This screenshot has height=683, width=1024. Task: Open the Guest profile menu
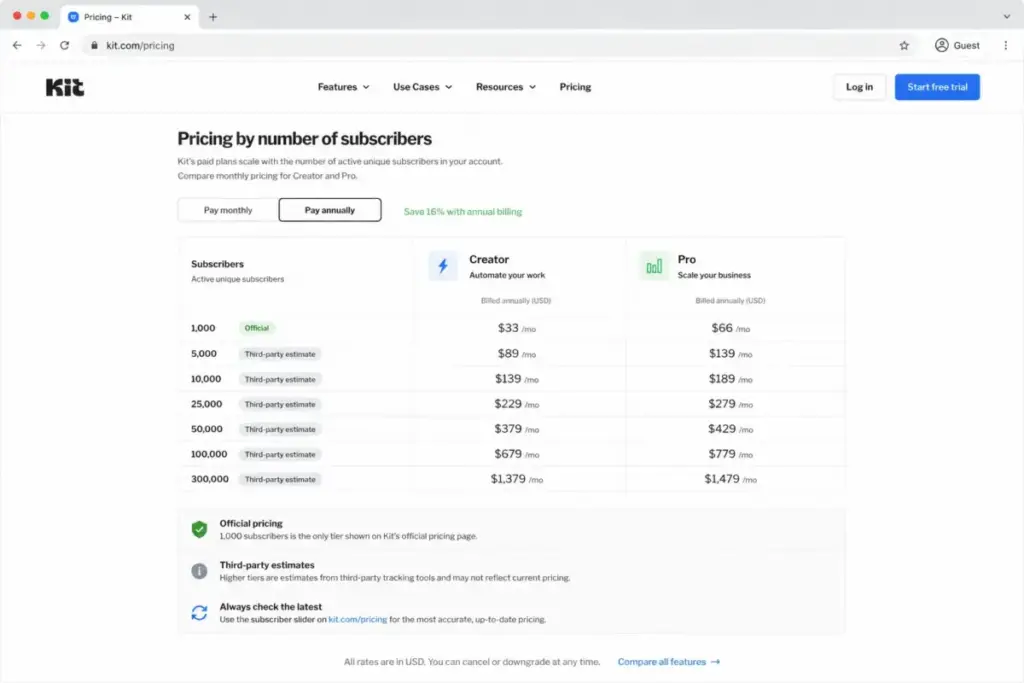tap(957, 45)
